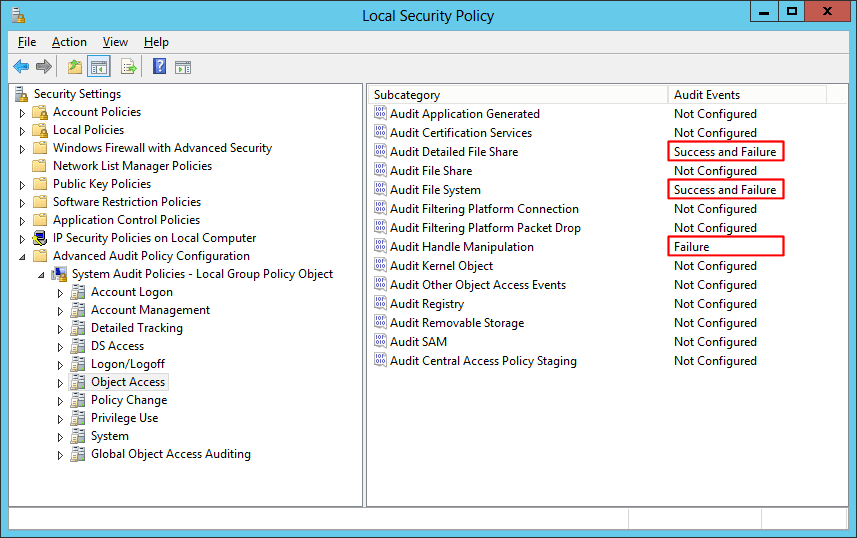The width and height of the screenshot is (857, 538).
Task: Expand the Account Policies tree node
Action: click(x=23, y=113)
